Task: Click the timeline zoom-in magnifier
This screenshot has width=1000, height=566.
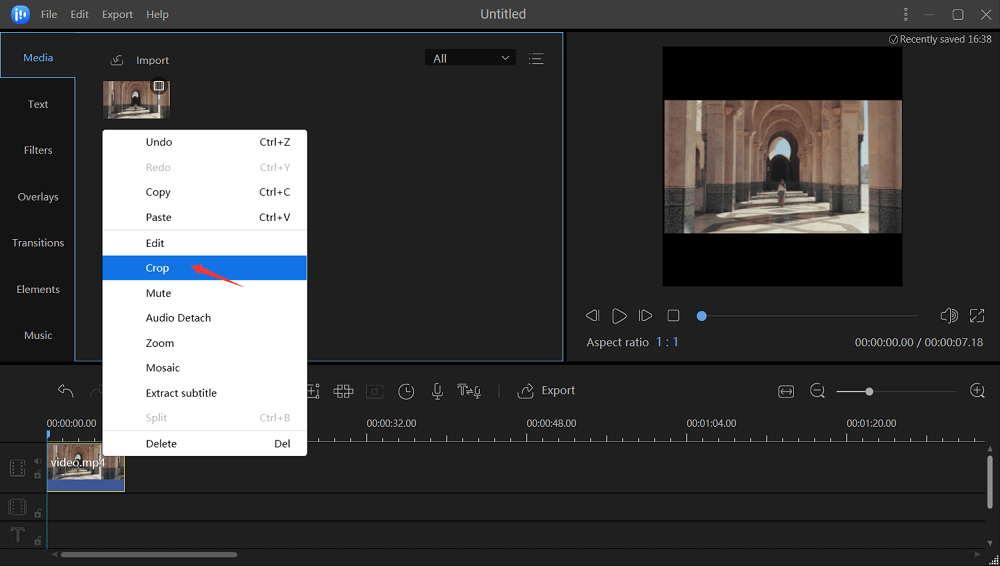Action: pyautogui.click(x=977, y=391)
